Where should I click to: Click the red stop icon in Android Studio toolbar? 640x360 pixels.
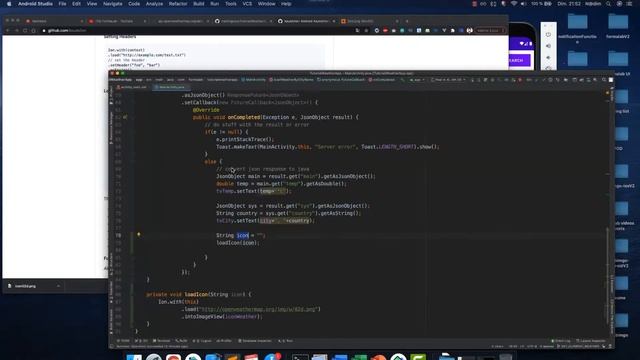tap(520, 80)
